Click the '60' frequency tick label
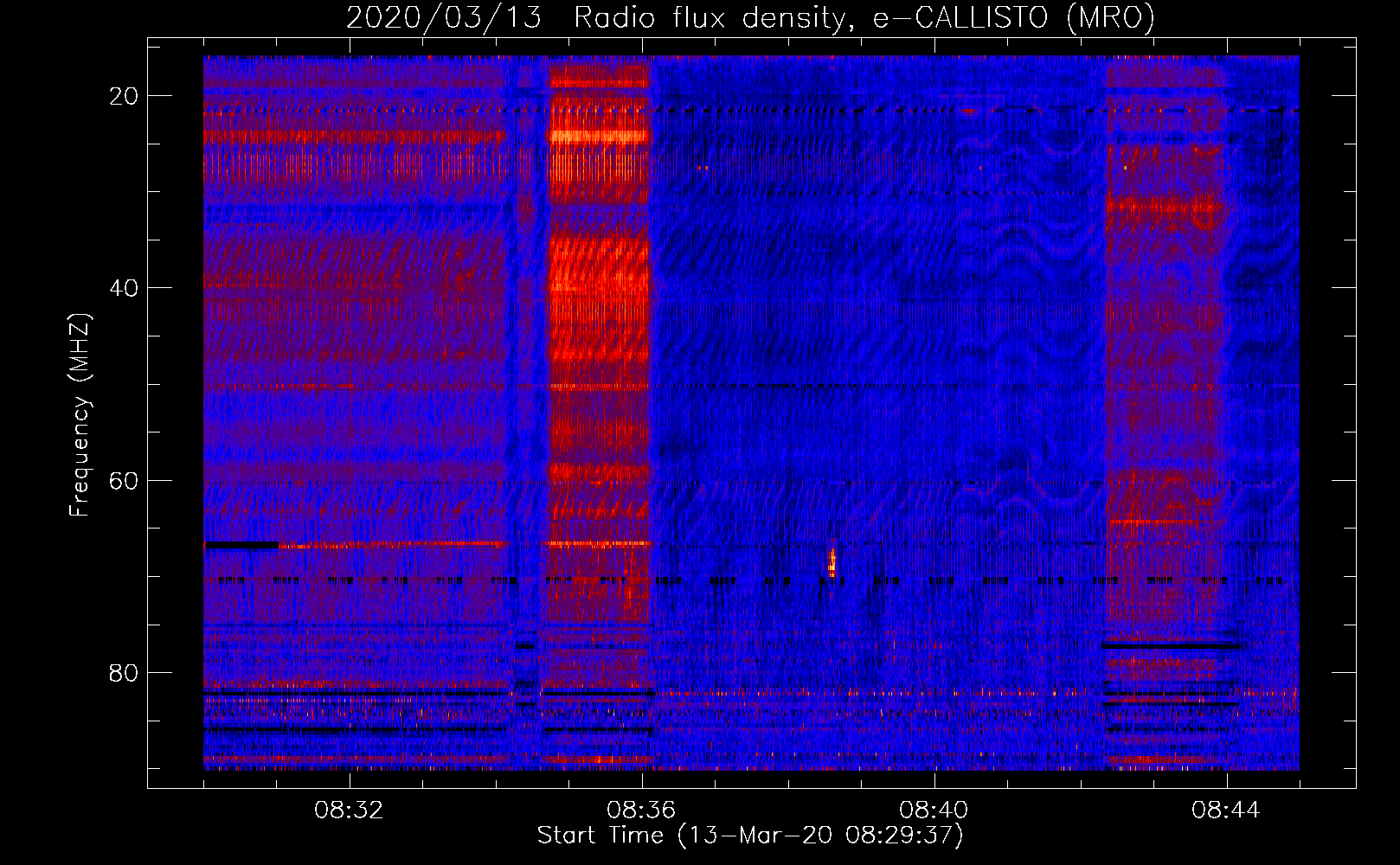1400x865 pixels. click(125, 480)
